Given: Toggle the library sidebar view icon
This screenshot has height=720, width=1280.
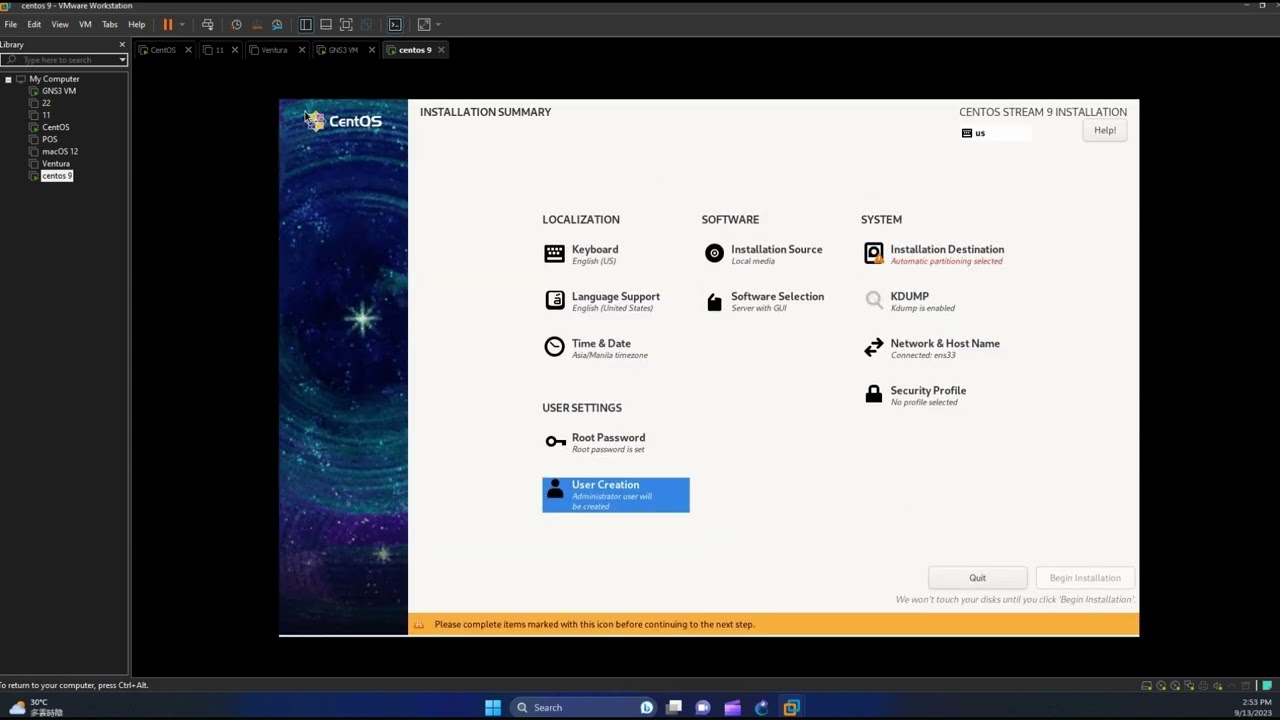Looking at the screenshot, I should click(x=306, y=24).
